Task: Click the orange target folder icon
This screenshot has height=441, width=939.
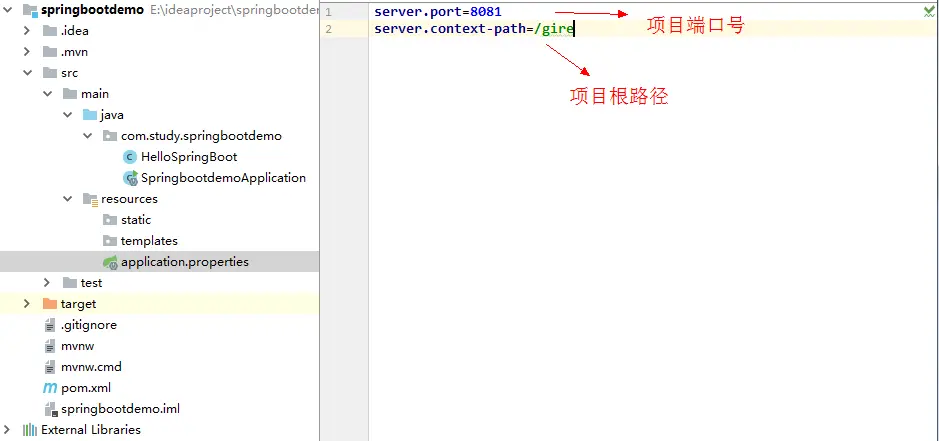Action: [50, 303]
